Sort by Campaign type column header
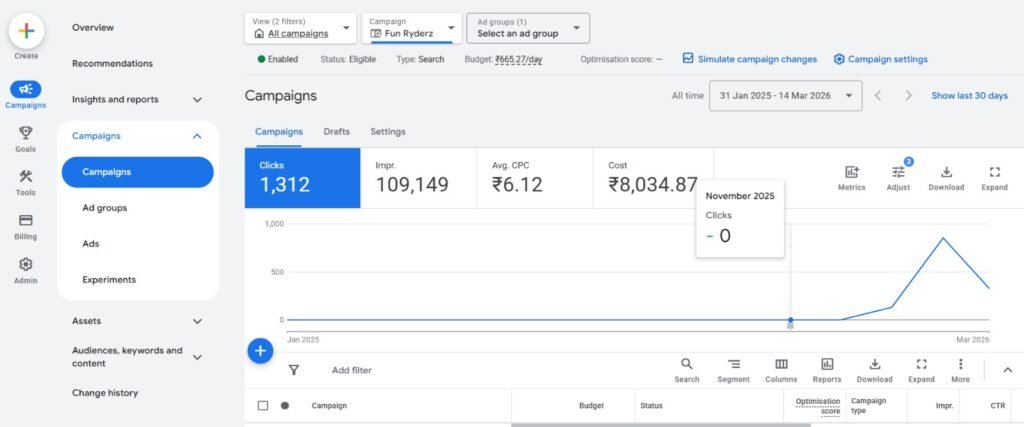This screenshot has height=427, width=1024. pyautogui.click(x=869, y=405)
